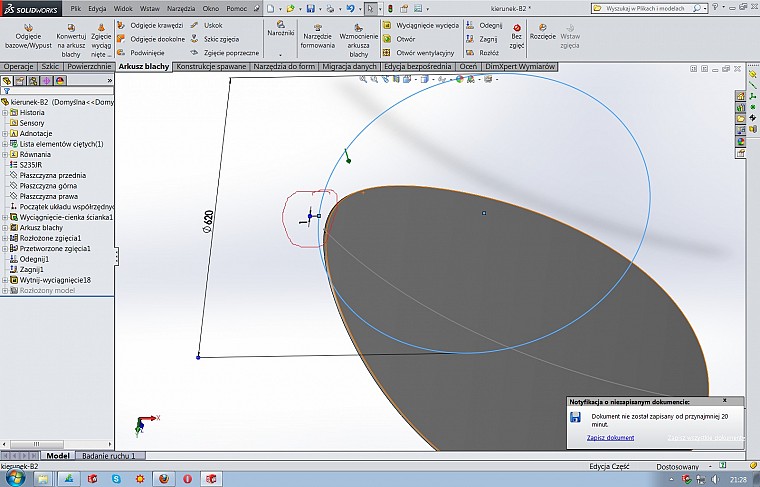This screenshot has height=487, width=760.
Task: Click the Odegnij unfold tool
Action: click(x=484, y=25)
